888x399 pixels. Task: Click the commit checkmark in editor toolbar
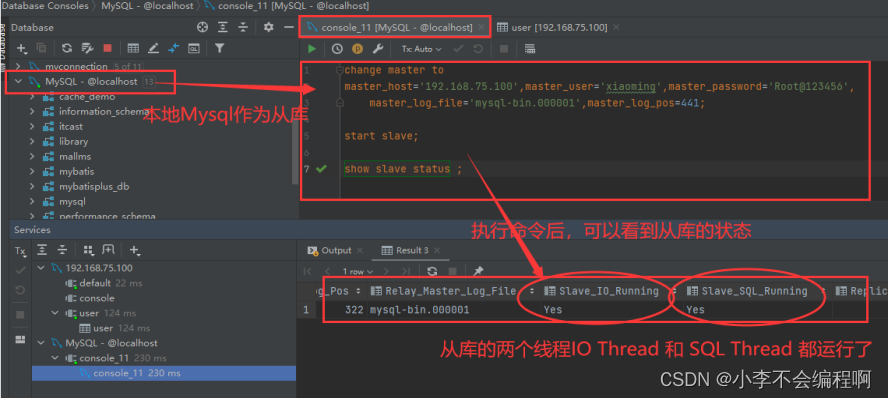pyautogui.click(x=460, y=49)
